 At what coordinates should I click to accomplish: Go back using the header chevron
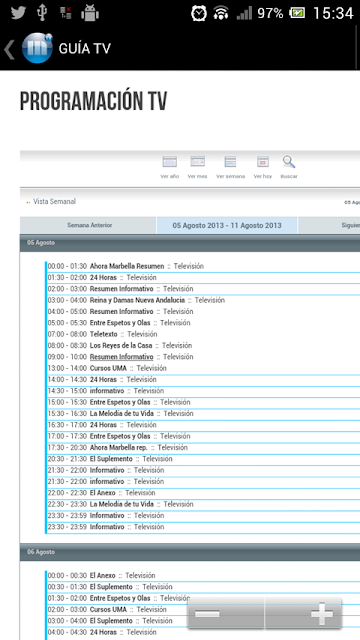click(x=9, y=49)
